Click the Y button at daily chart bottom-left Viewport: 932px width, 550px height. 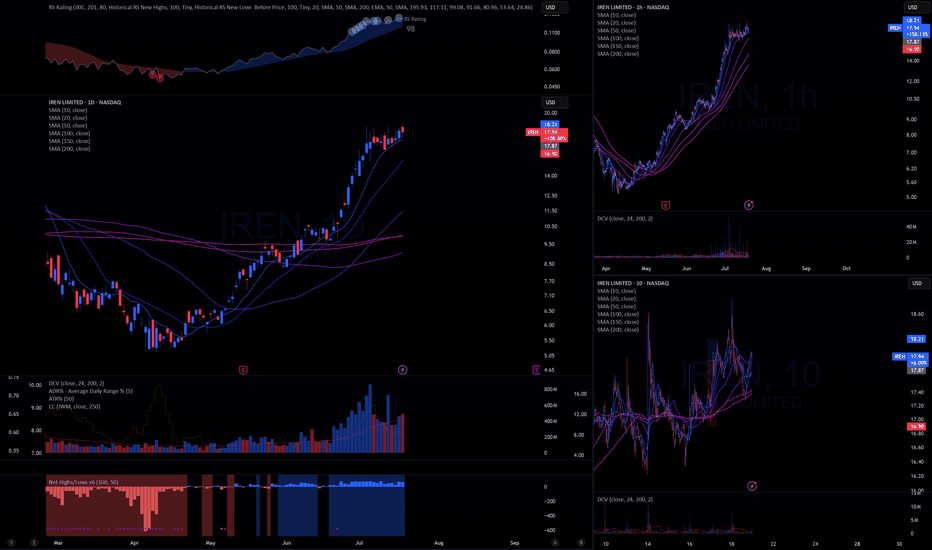pos(11,543)
